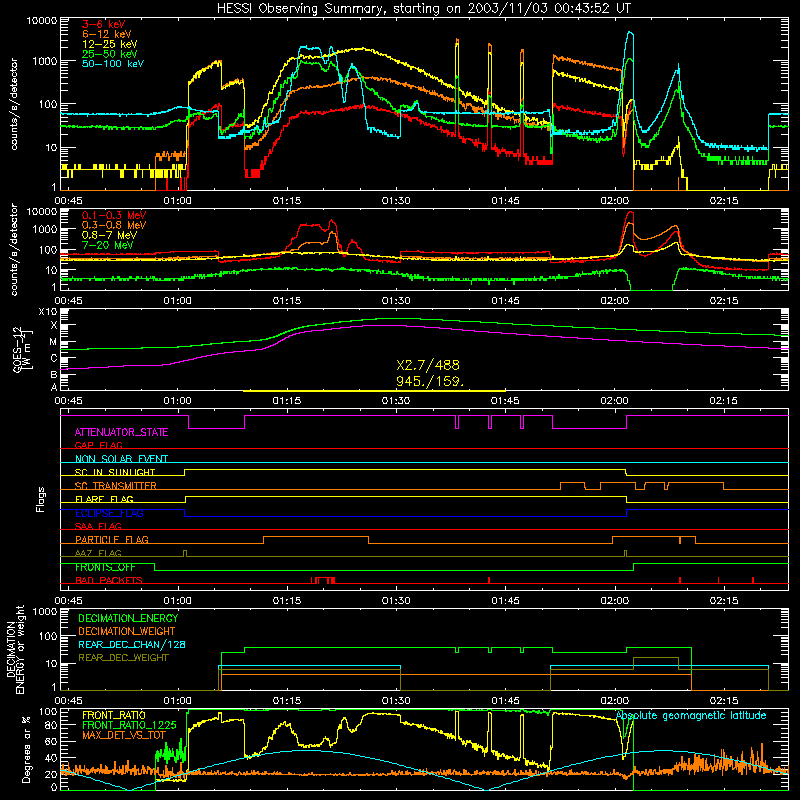The image size is (800, 800).
Task: Select the 12-25 keV legend label
Action: point(109,44)
